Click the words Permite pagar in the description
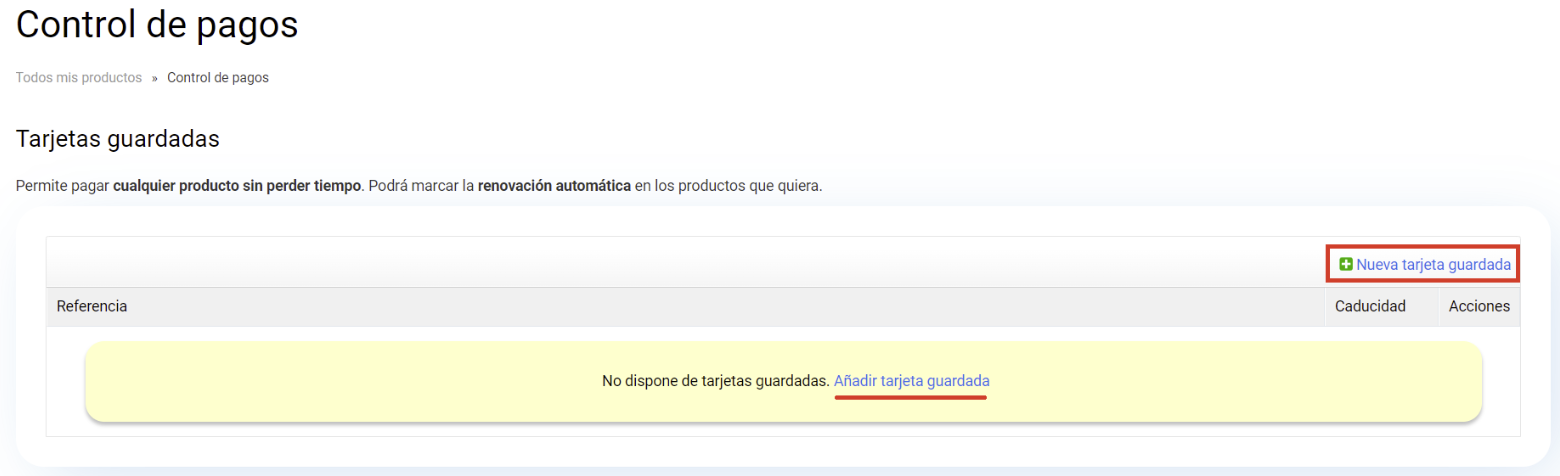This screenshot has width=1560, height=476. coord(62,187)
